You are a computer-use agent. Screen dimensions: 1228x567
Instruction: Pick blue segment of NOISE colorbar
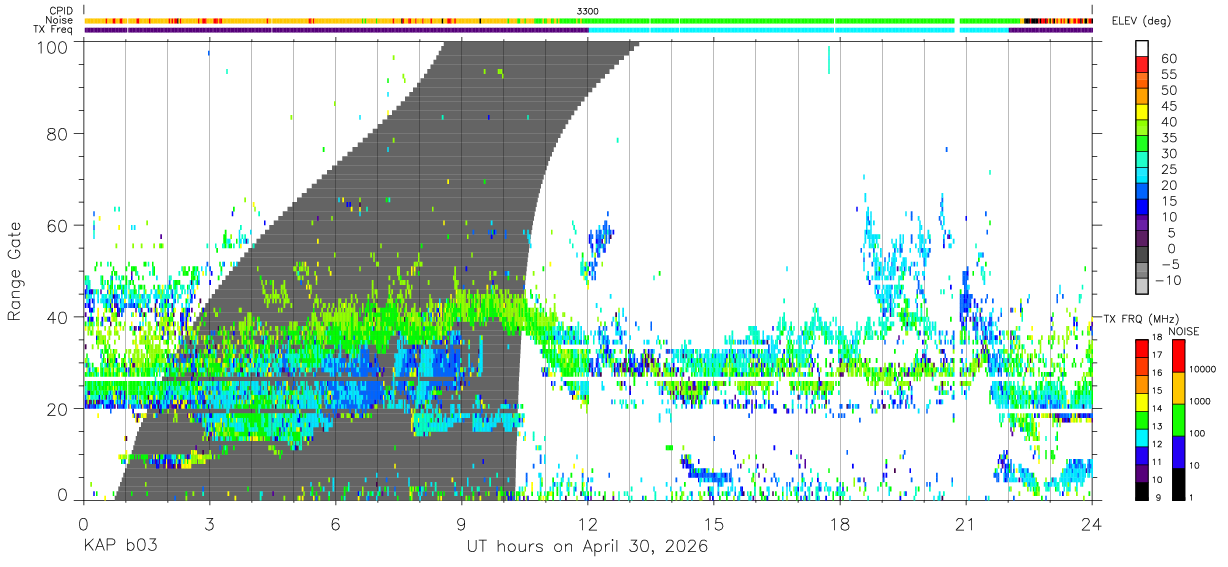click(x=1177, y=451)
